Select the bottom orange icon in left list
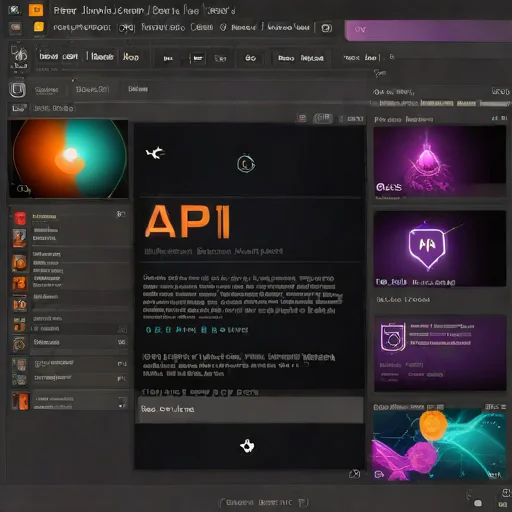Screen dimensions: 512x512 click(x=20, y=401)
